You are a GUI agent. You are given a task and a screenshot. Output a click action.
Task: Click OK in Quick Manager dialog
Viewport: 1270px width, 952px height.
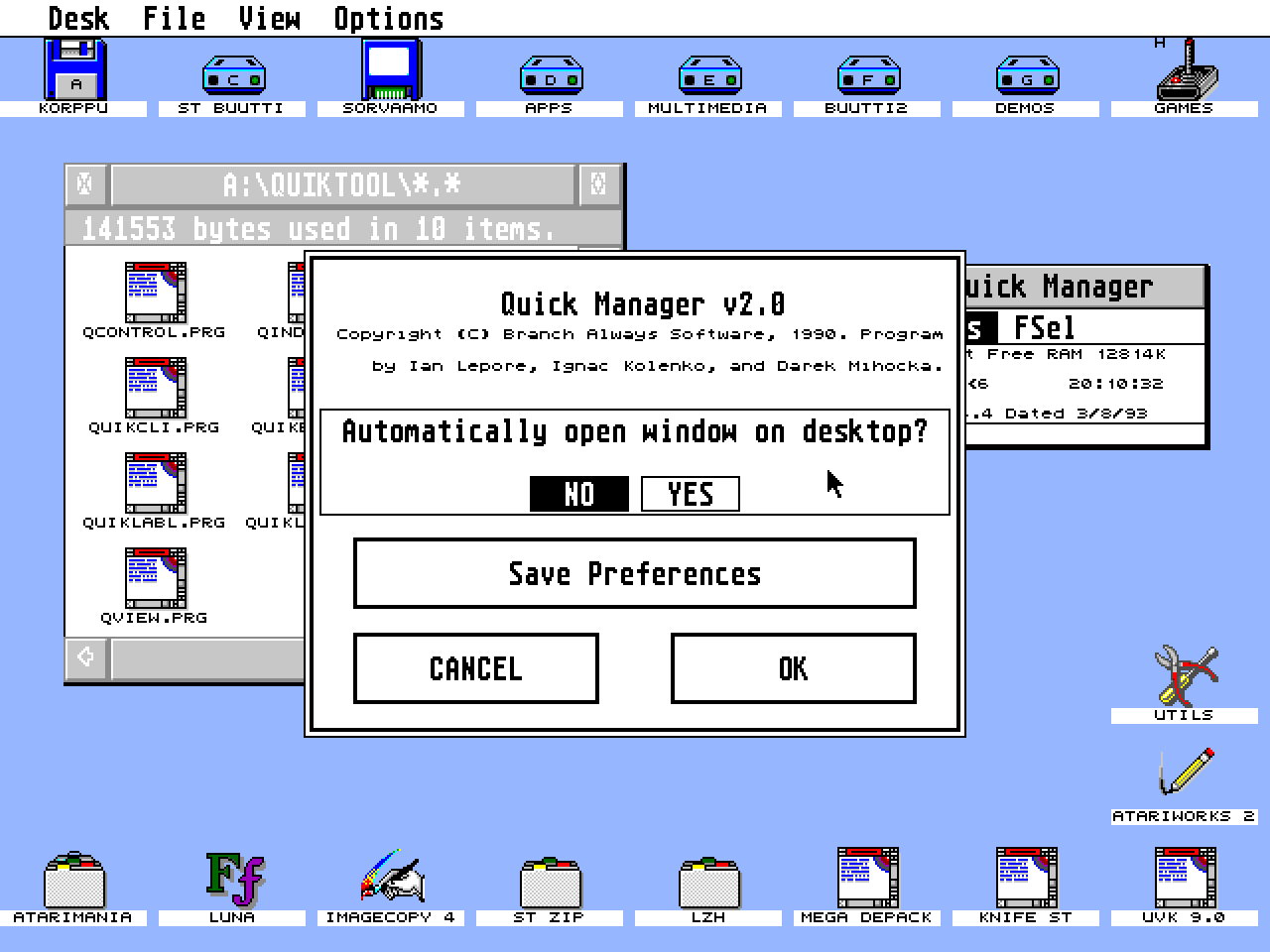(x=794, y=668)
